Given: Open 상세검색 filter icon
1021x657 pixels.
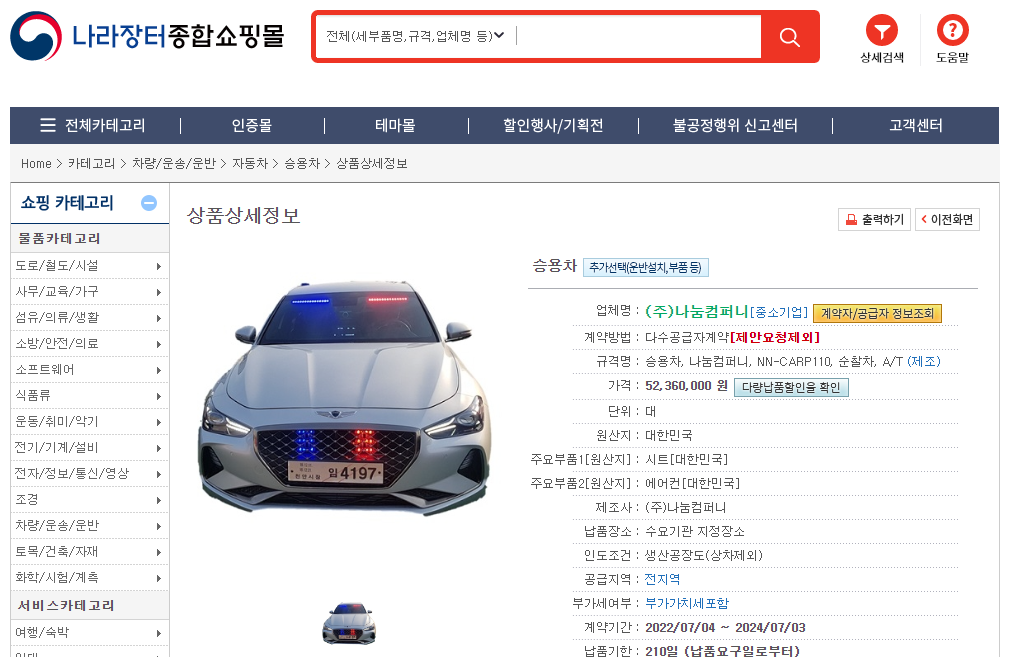Looking at the screenshot, I should (882, 30).
